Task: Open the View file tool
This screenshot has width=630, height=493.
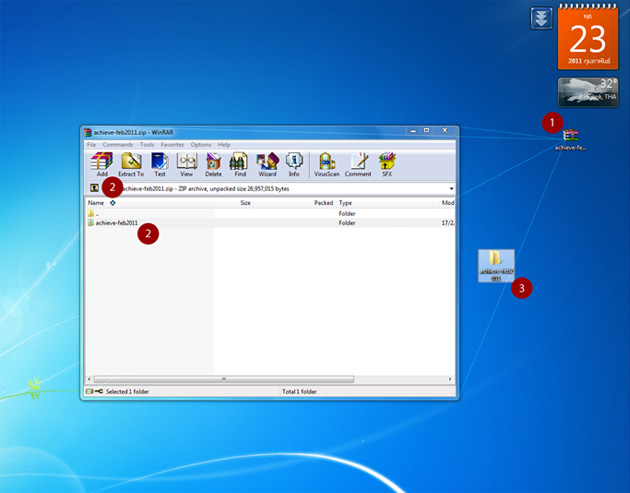Action: 186,164
